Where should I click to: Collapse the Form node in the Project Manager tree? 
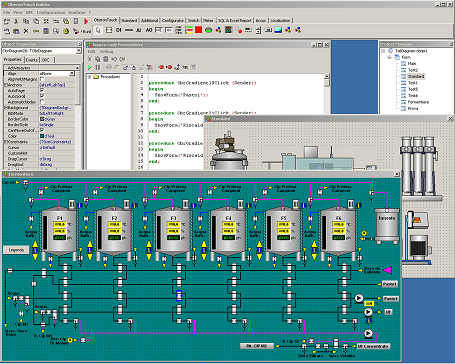pos(389,57)
